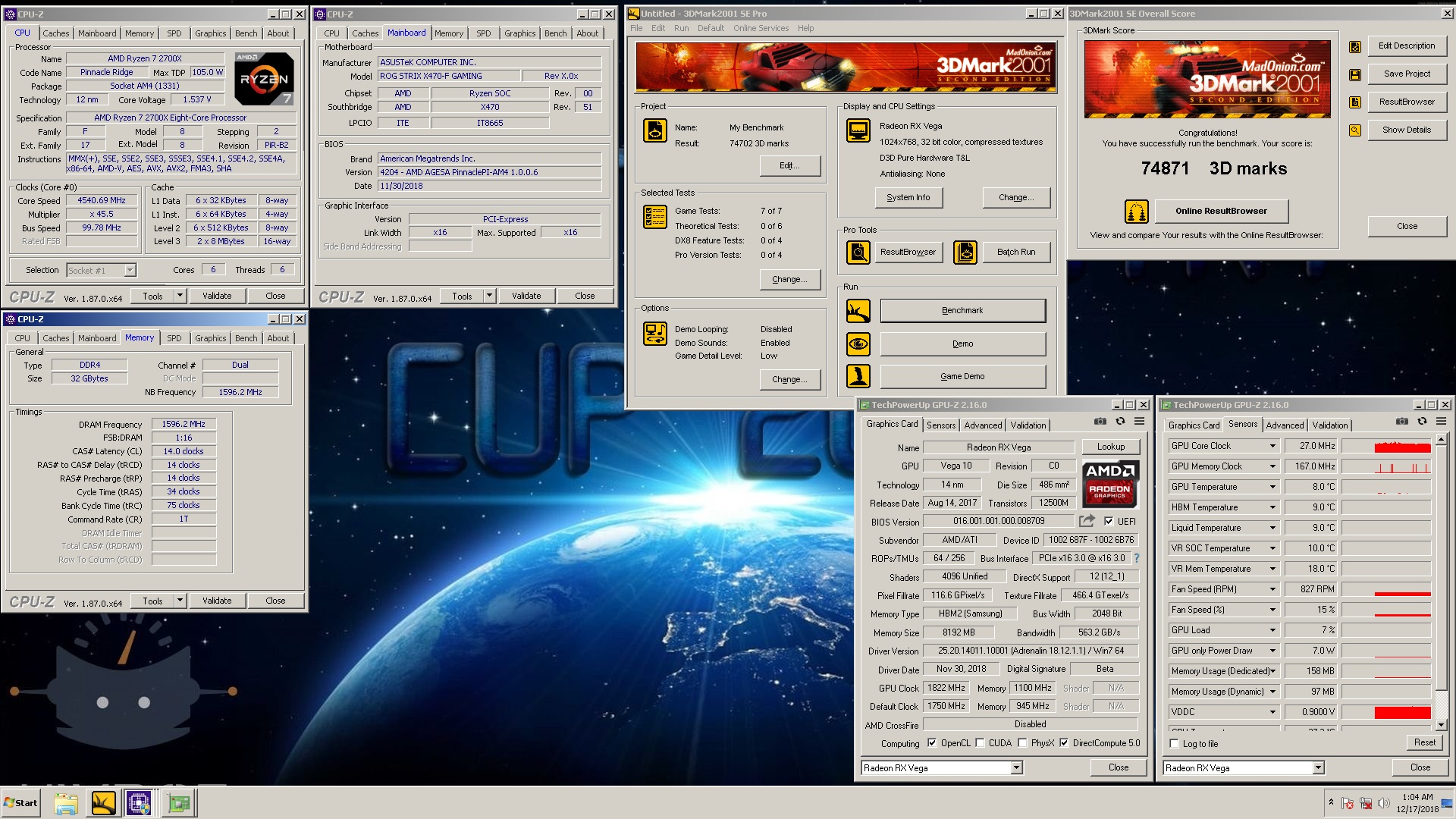
Task: Click the GPU-Z taskbar icon
Action: [179, 803]
